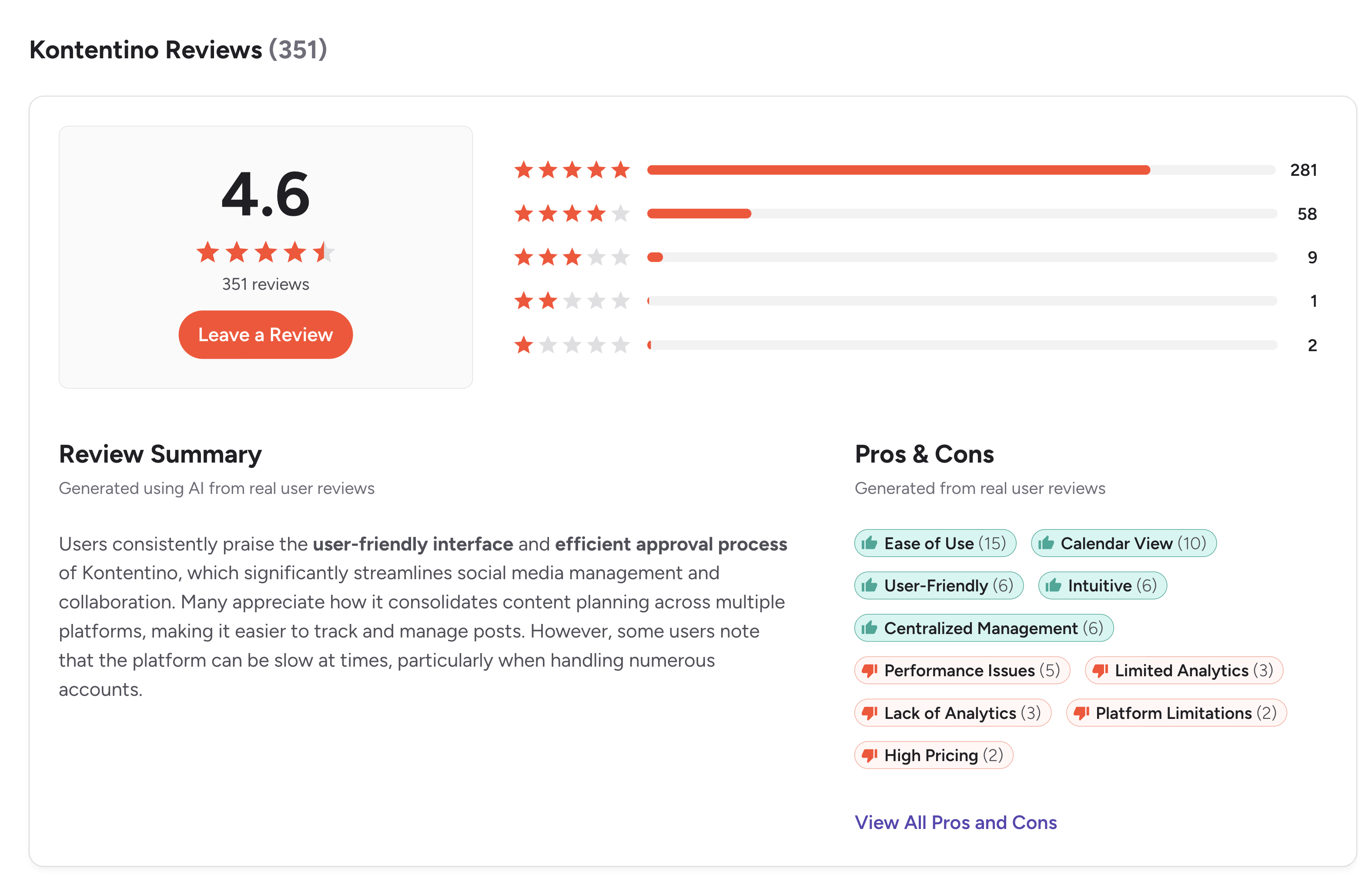
Task: Click the Kontentino Reviews (351) heading
Action: 178,50
